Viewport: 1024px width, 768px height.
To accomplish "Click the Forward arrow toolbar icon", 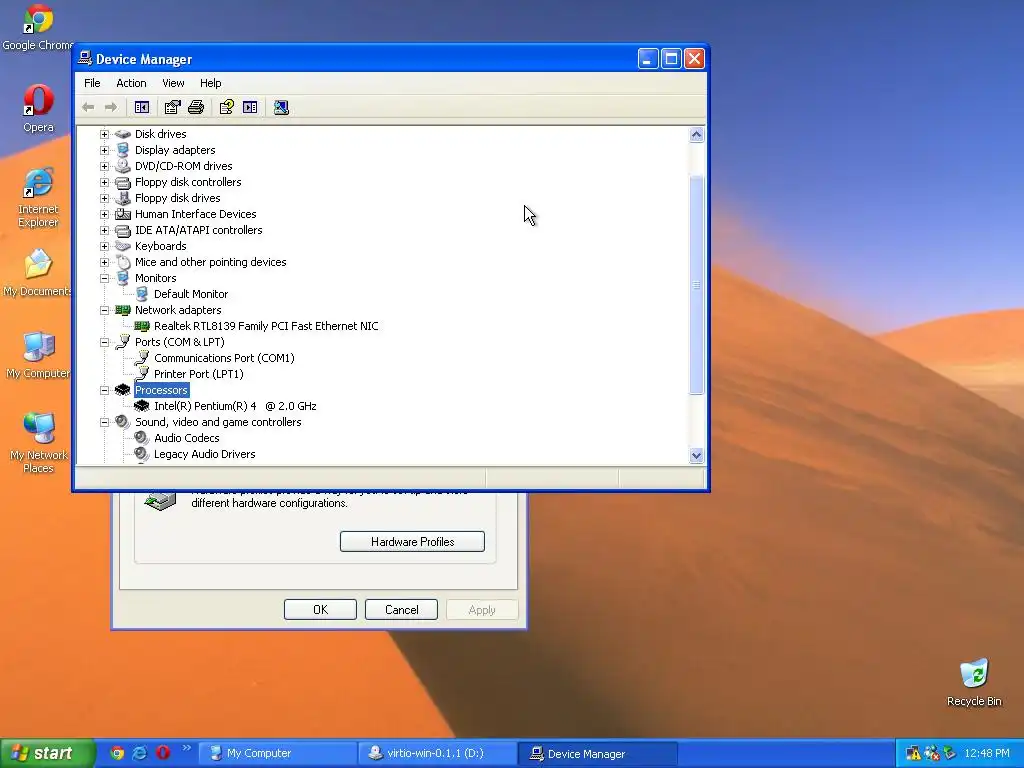I will coord(111,107).
